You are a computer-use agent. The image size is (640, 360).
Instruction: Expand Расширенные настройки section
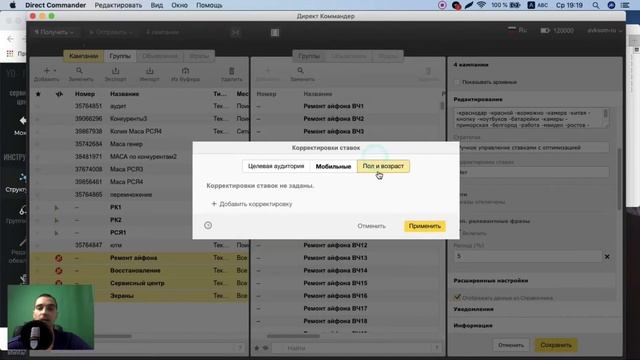click(x=491, y=281)
